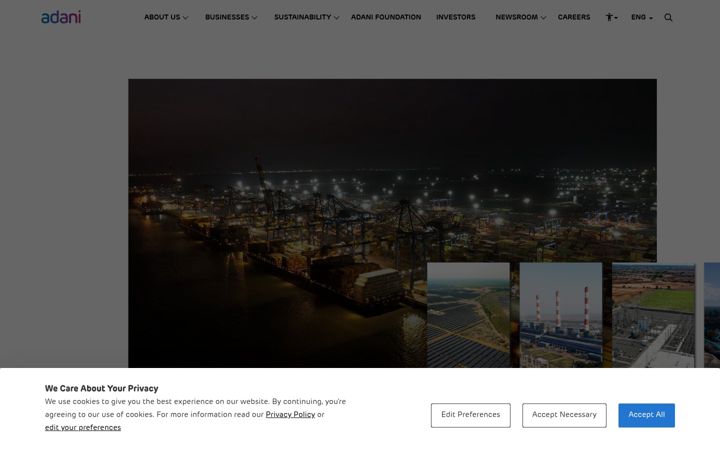Screen dimensions: 720x450
Task: Select the electrical substation thumbnail
Action: pyautogui.click(x=653, y=315)
